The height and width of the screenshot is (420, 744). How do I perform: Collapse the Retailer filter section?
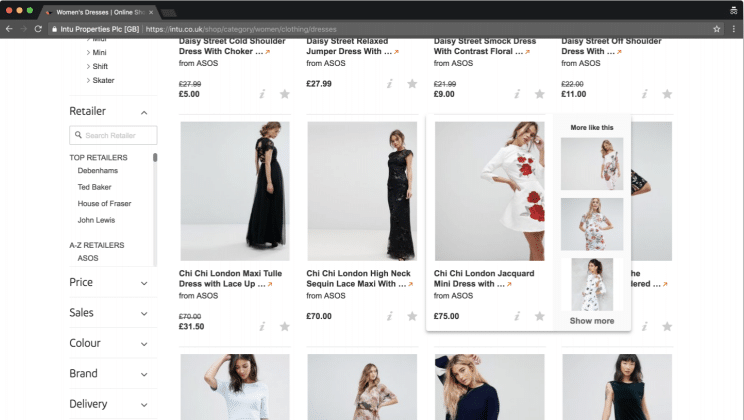[x=144, y=112]
